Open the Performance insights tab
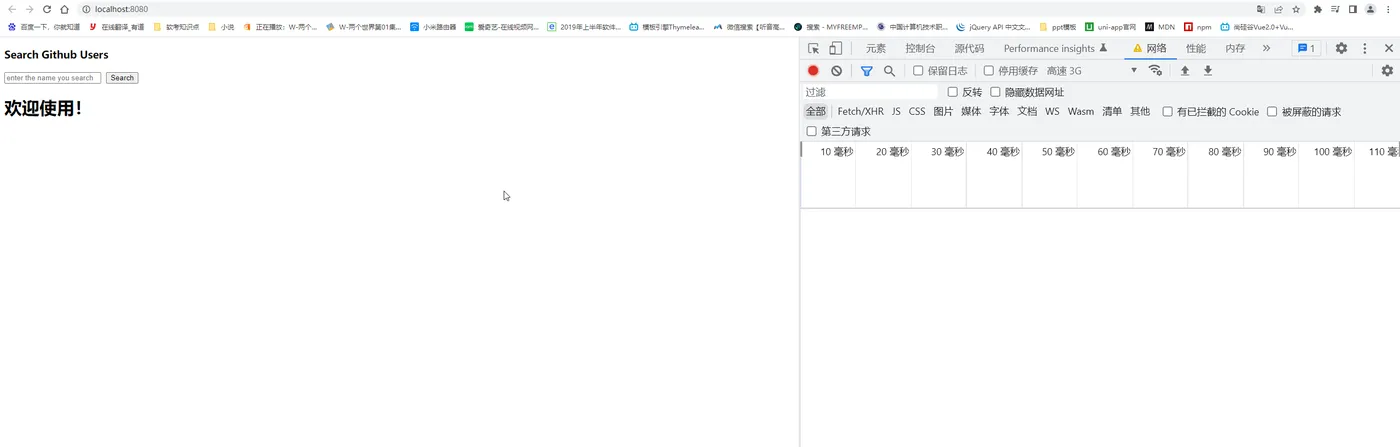The width and height of the screenshot is (1400, 447). pos(1056,48)
